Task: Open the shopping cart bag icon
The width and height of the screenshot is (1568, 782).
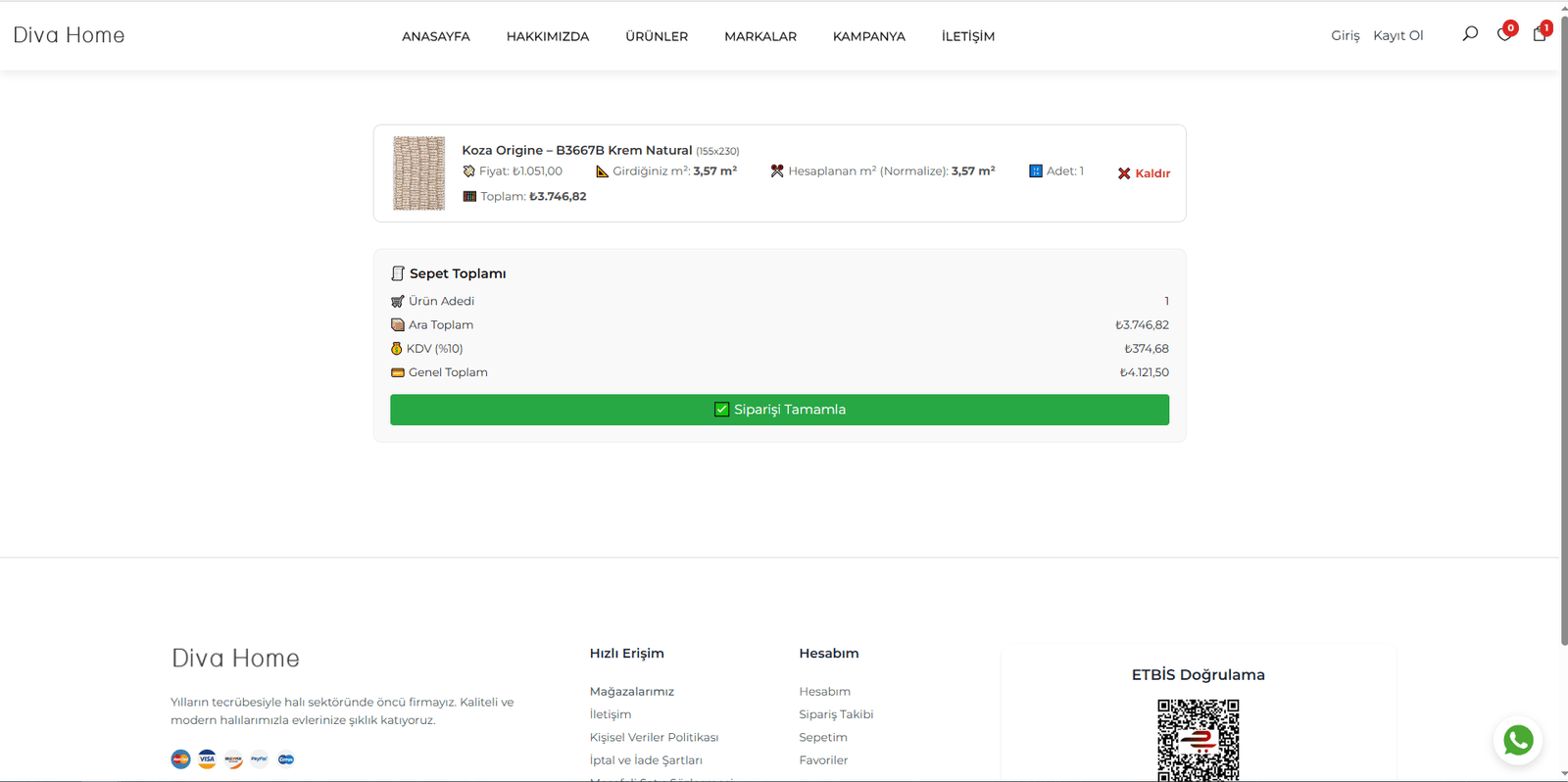Action: pyautogui.click(x=1540, y=34)
